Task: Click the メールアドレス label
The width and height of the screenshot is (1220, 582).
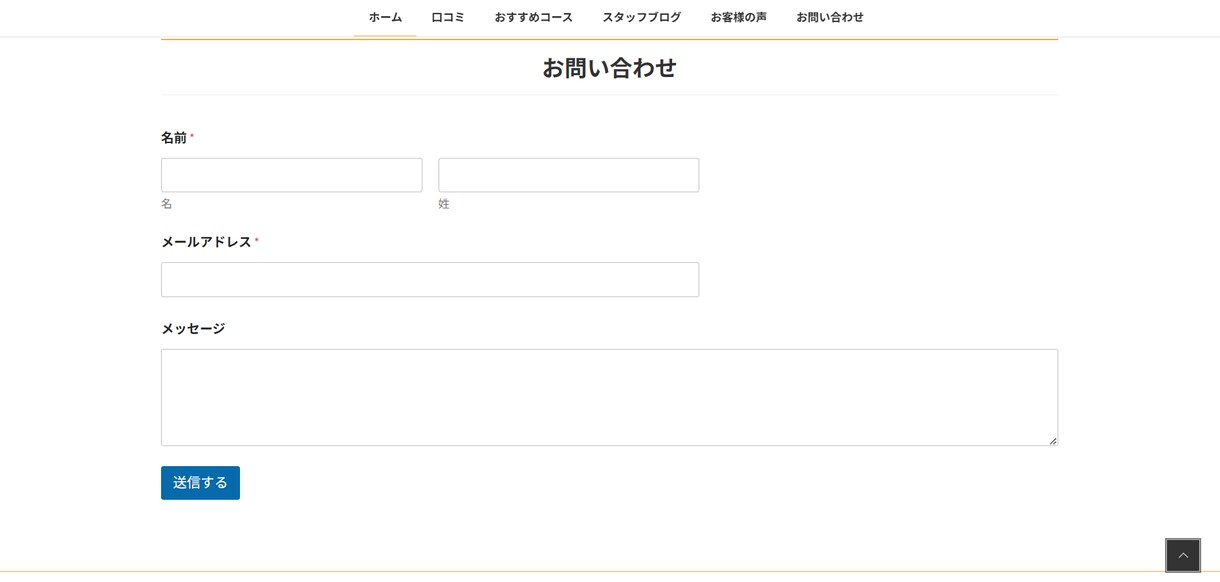Action: (x=207, y=242)
